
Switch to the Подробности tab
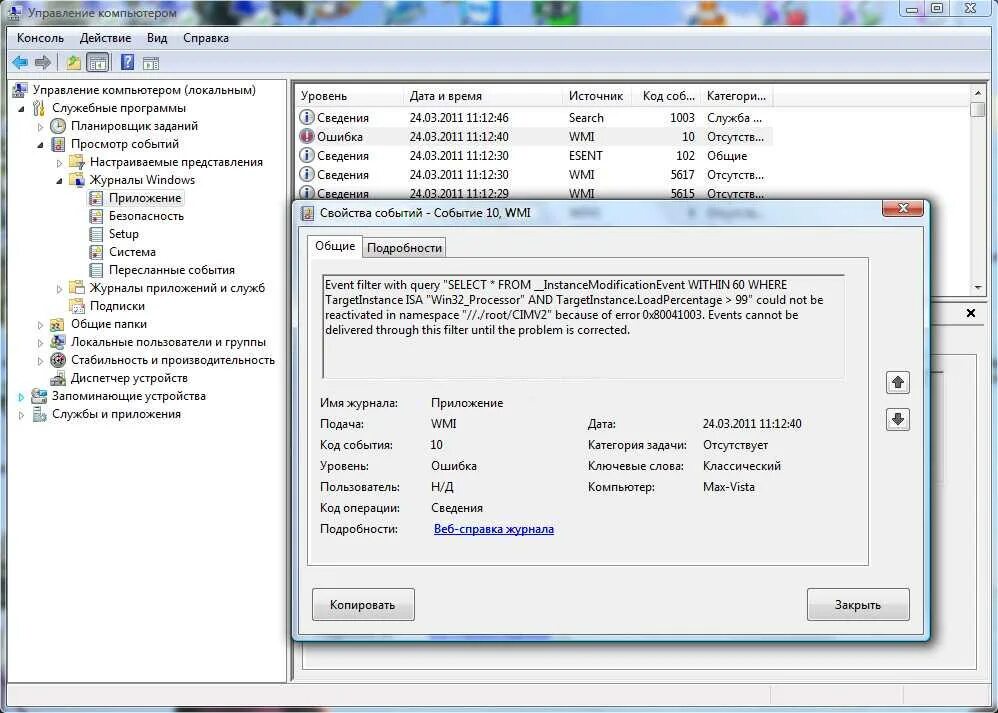point(404,248)
